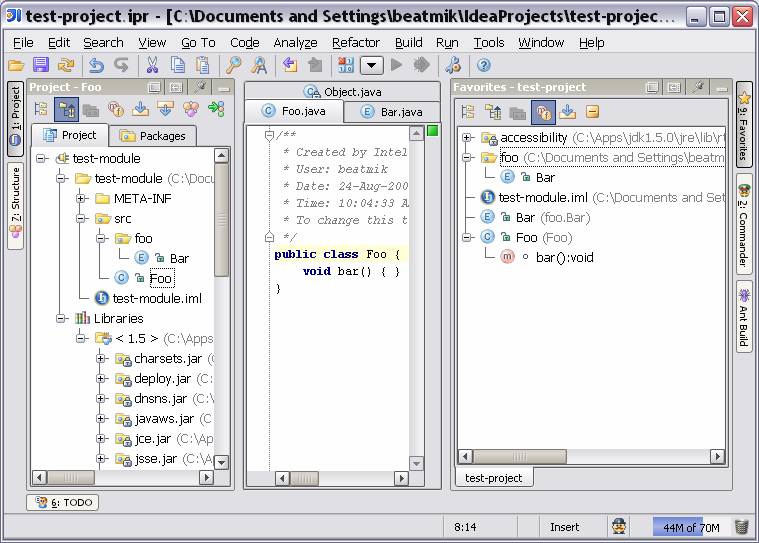Expand charsets.jar in Libraries
This screenshot has width=759, height=543.
[x=101, y=359]
